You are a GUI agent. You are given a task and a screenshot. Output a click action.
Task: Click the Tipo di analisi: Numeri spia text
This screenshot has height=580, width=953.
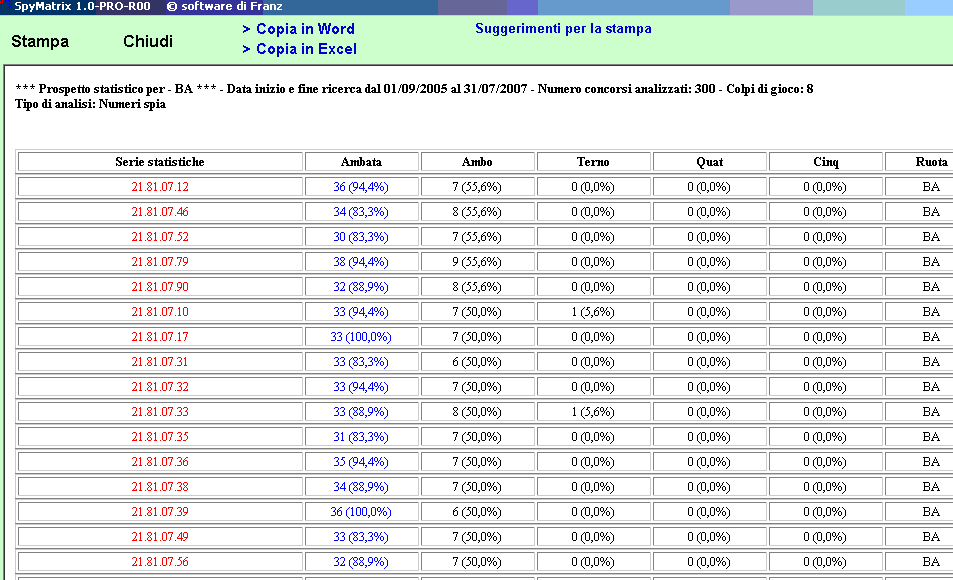[x=91, y=104]
